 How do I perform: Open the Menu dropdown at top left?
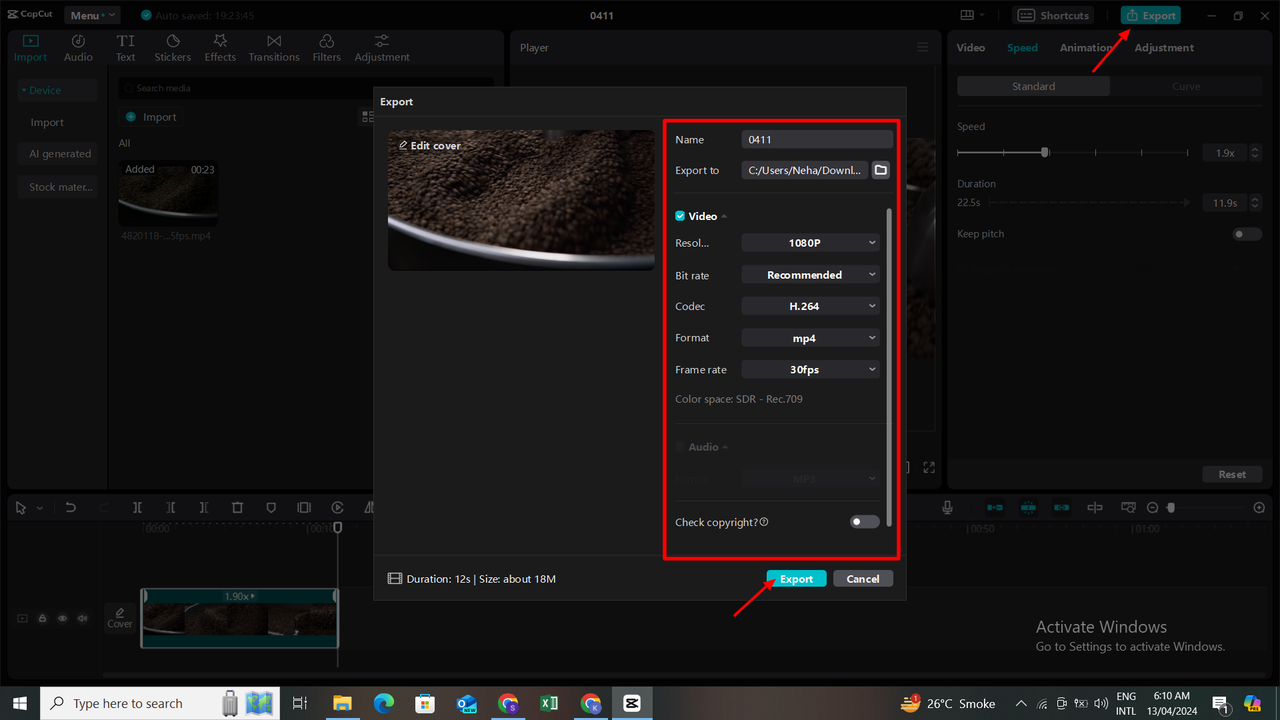91,14
